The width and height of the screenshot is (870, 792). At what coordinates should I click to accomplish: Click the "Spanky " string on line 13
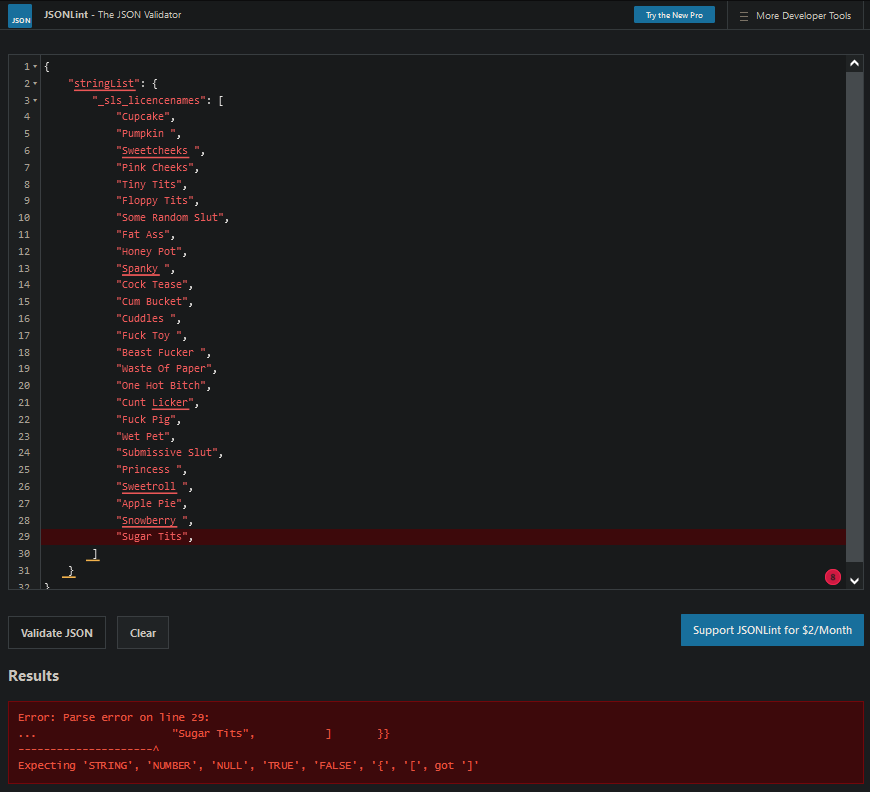click(x=145, y=269)
